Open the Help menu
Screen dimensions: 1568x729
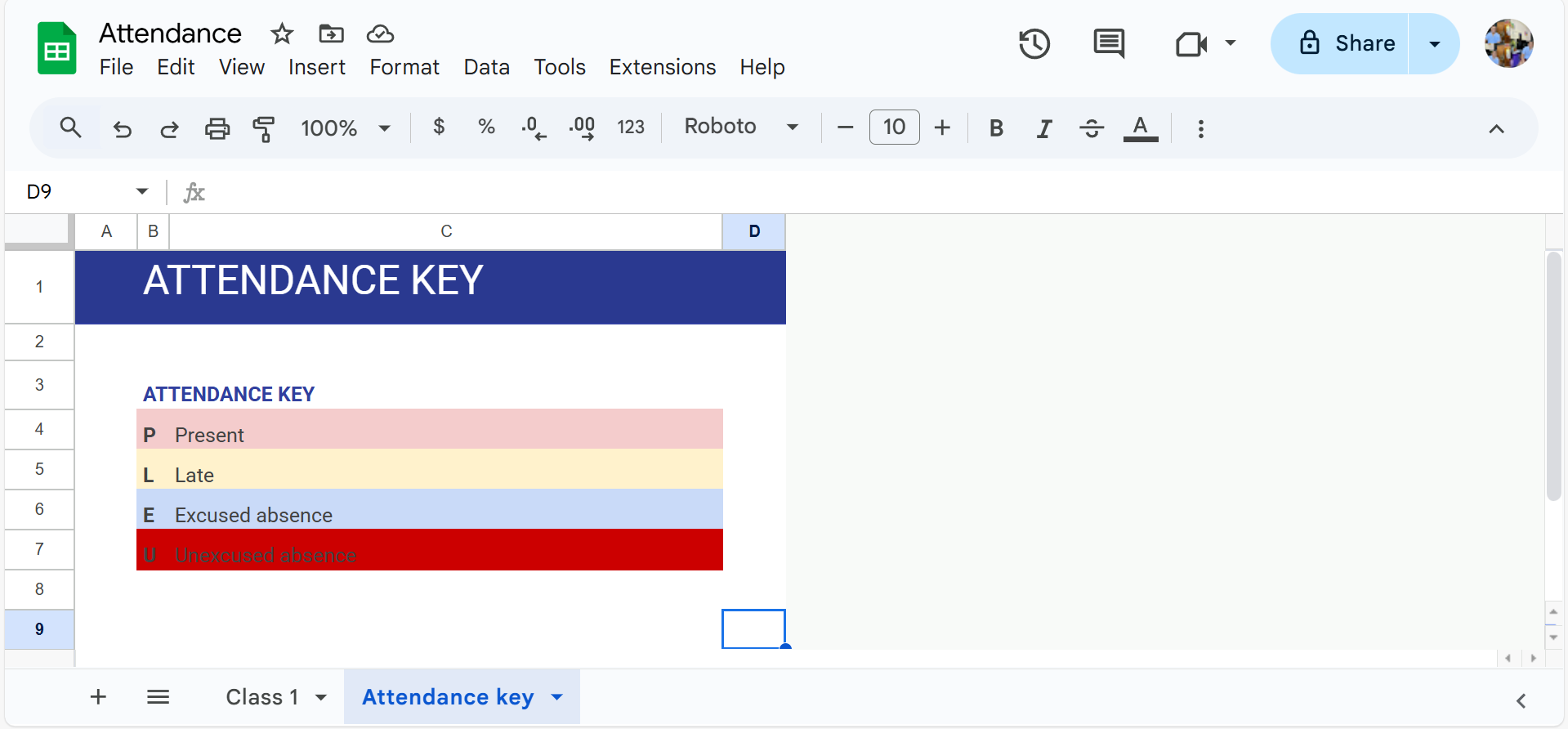762,67
